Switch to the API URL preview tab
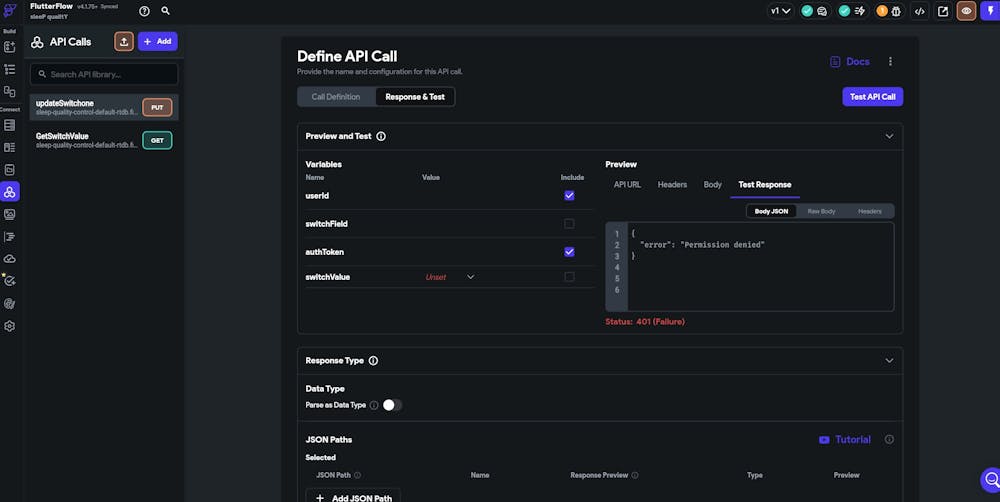The image size is (1000, 502). coord(627,184)
